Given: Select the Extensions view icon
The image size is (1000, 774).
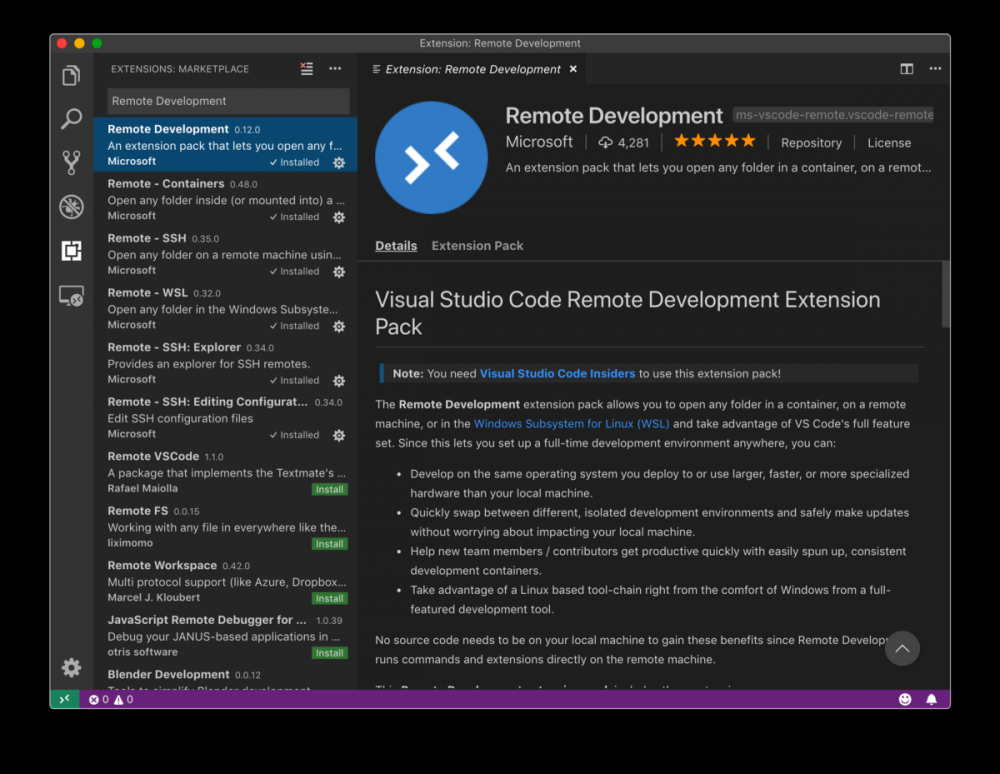Looking at the screenshot, I should click(x=71, y=251).
